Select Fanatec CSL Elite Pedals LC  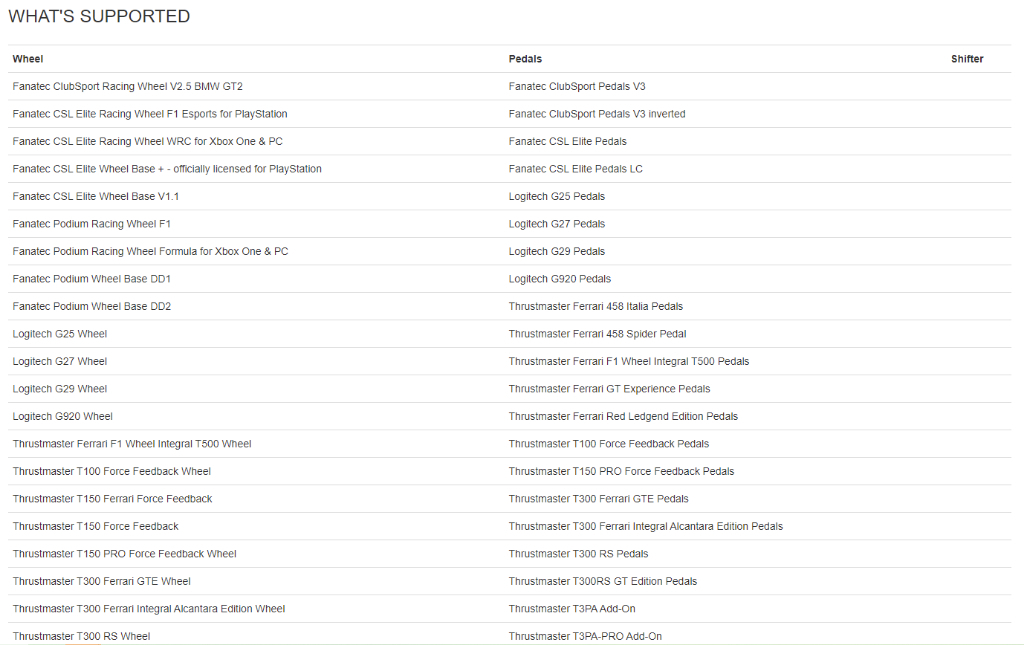coord(575,168)
